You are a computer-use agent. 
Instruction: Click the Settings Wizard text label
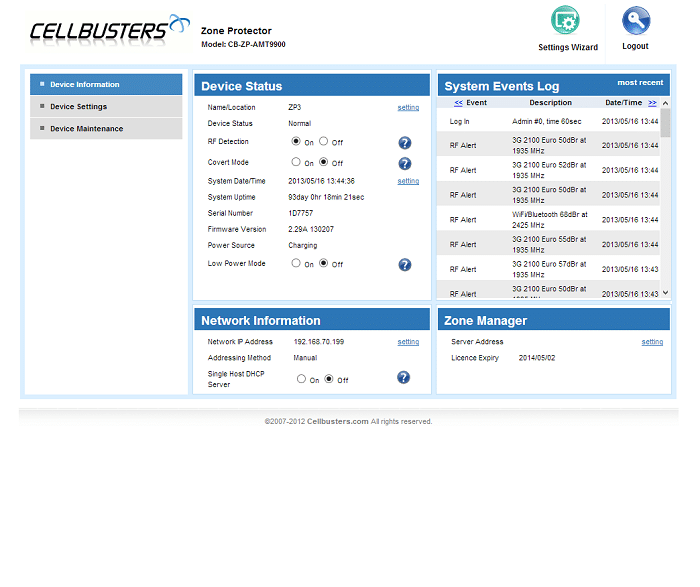[x=568, y=47]
